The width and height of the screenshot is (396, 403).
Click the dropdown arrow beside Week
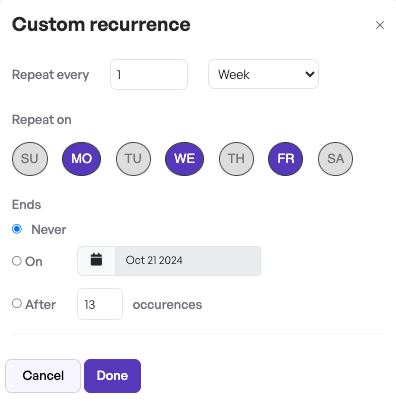(x=310, y=74)
